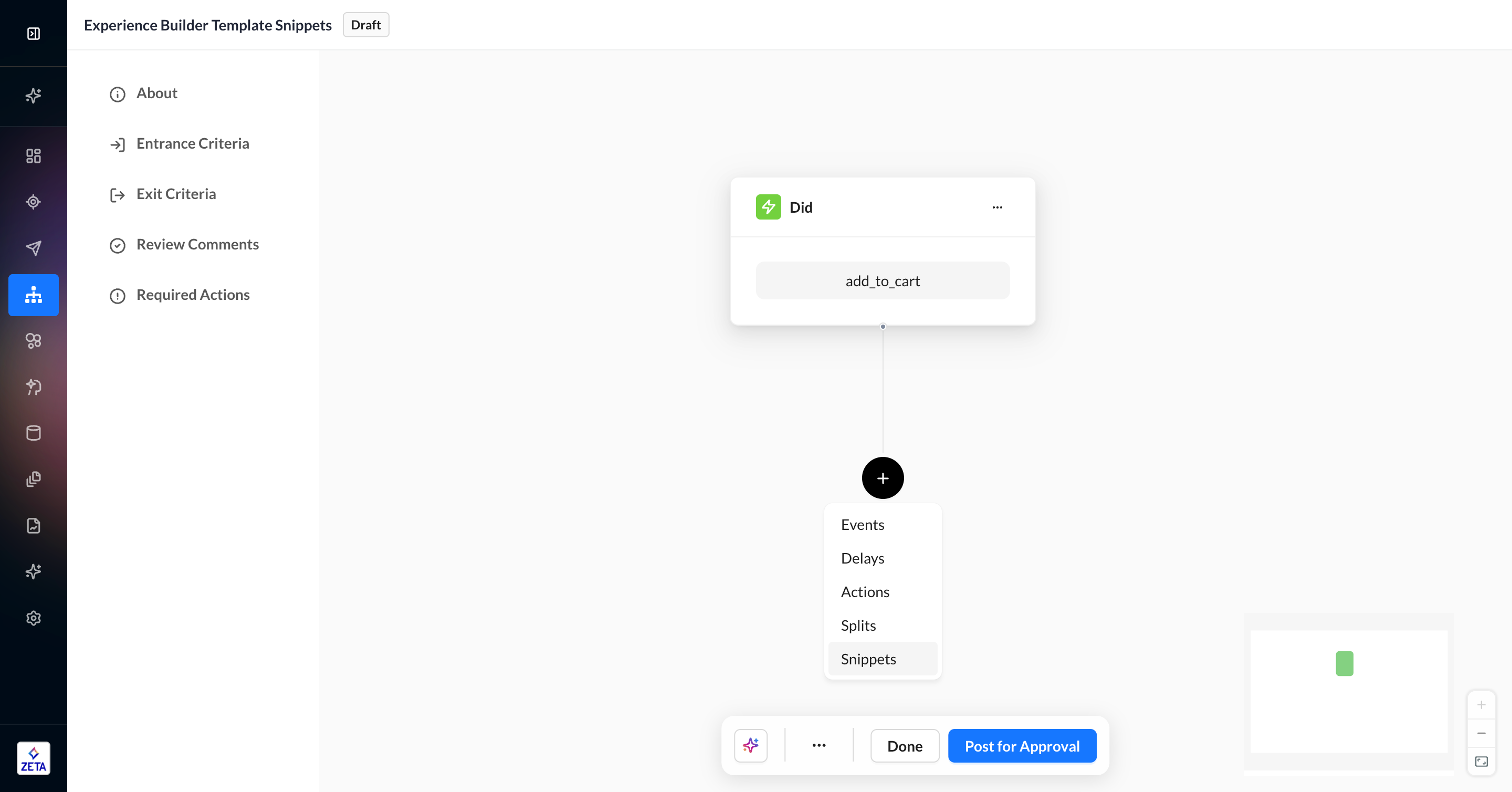The height and width of the screenshot is (792, 1512).
Task: Open the AI sparkle assistant button in toolbar
Action: click(x=750, y=746)
